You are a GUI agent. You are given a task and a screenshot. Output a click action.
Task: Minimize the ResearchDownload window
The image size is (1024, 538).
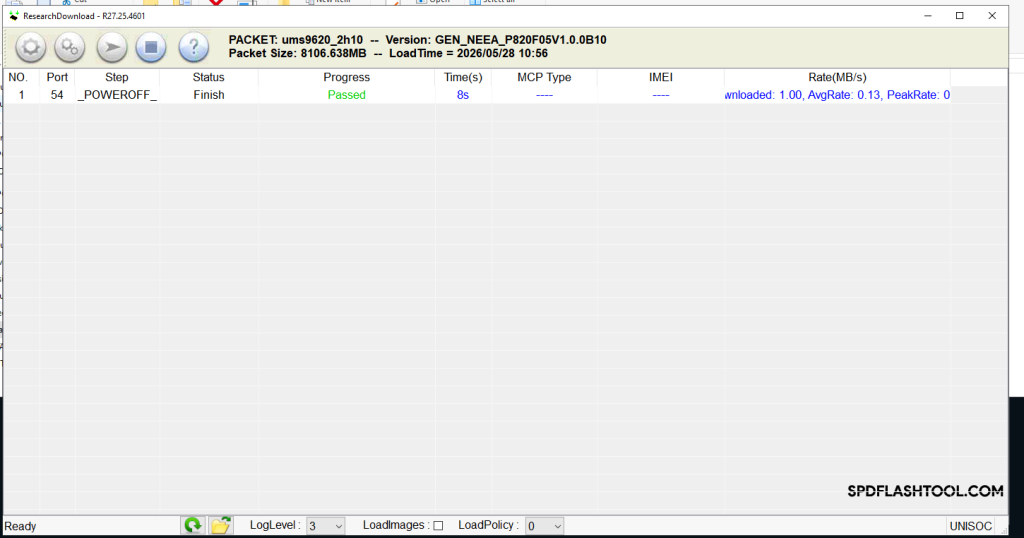coord(927,16)
